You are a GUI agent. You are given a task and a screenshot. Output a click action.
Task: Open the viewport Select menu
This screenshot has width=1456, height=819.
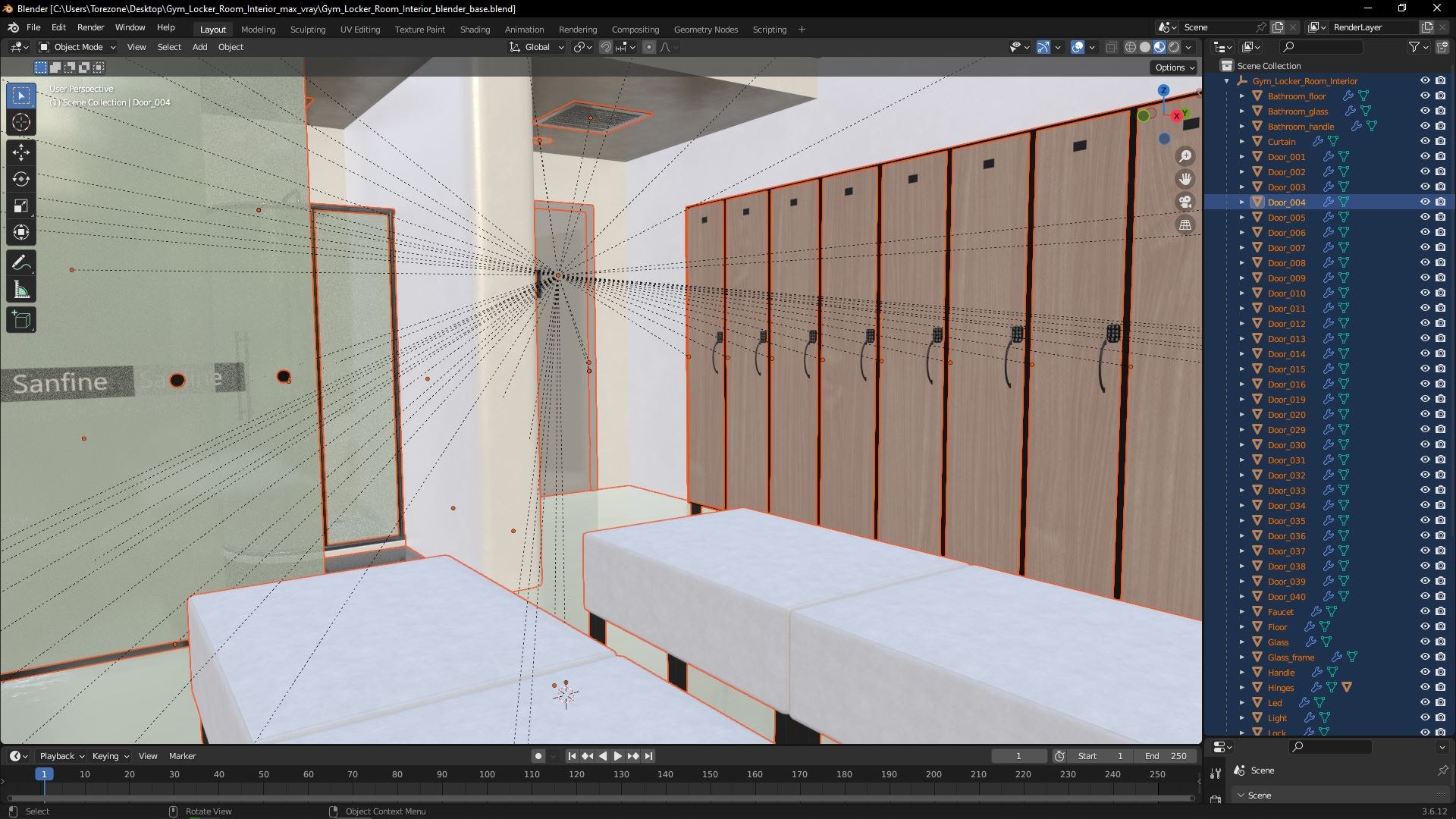[x=169, y=47]
